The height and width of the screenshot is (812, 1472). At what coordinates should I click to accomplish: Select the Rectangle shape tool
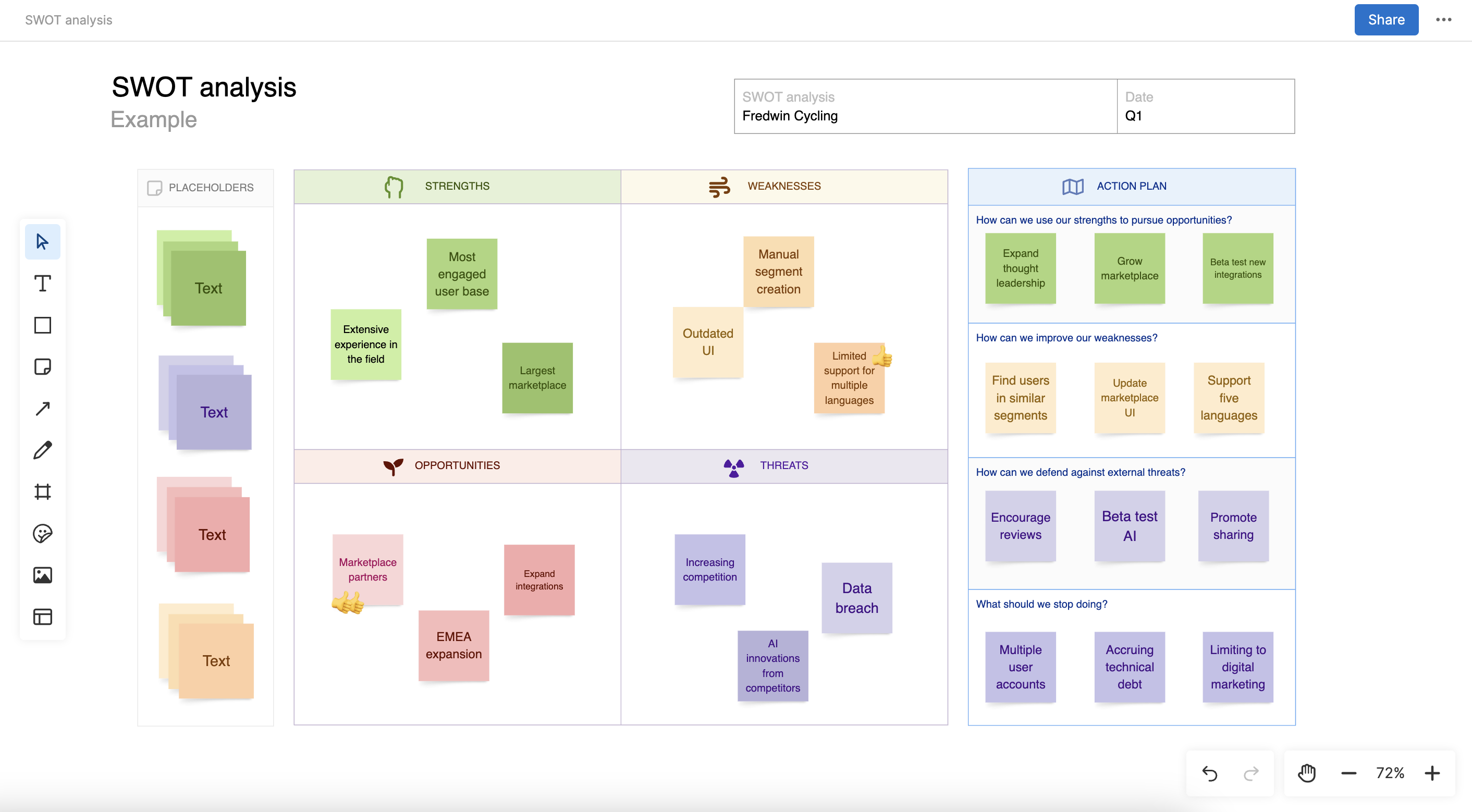point(42,325)
